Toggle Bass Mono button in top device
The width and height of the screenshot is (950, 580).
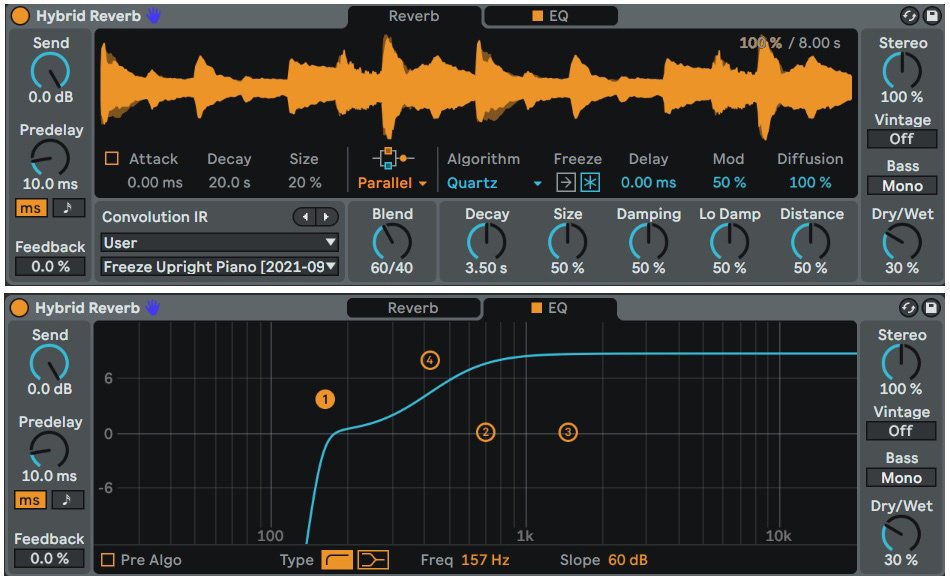click(x=902, y=185)
